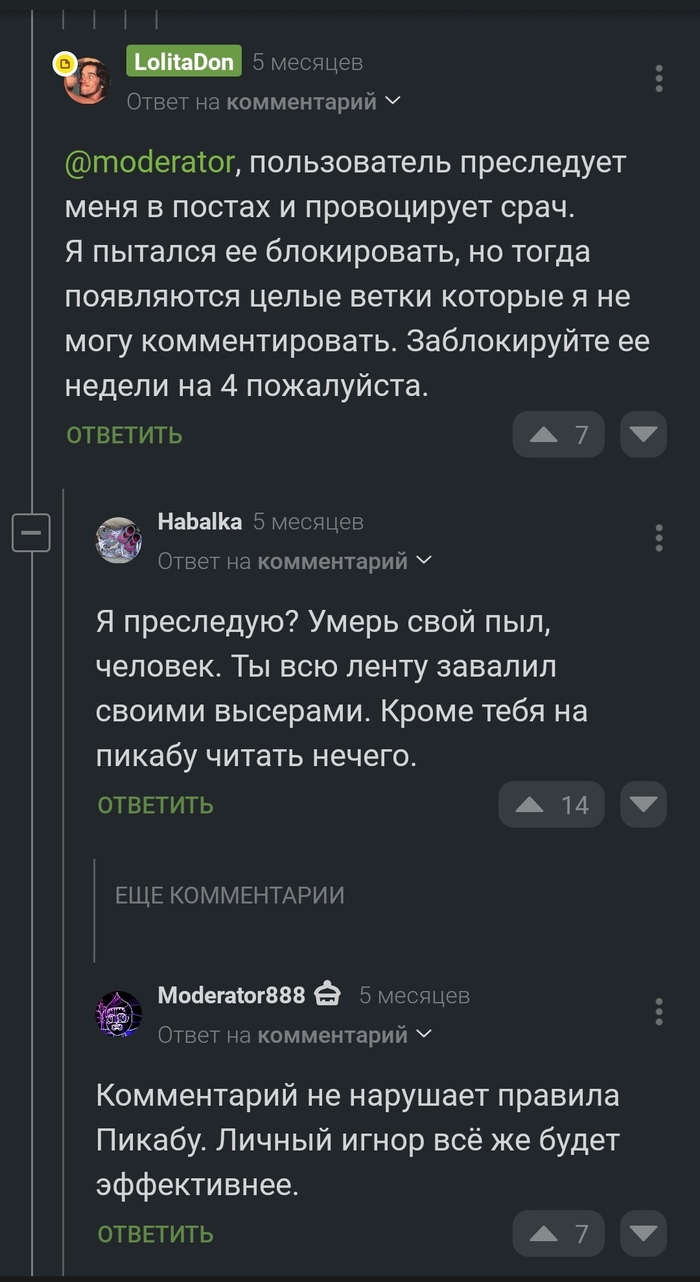Screen dimensions: 700x1282
Task: Reply to Habalka's comment
Action: (155, 805)
